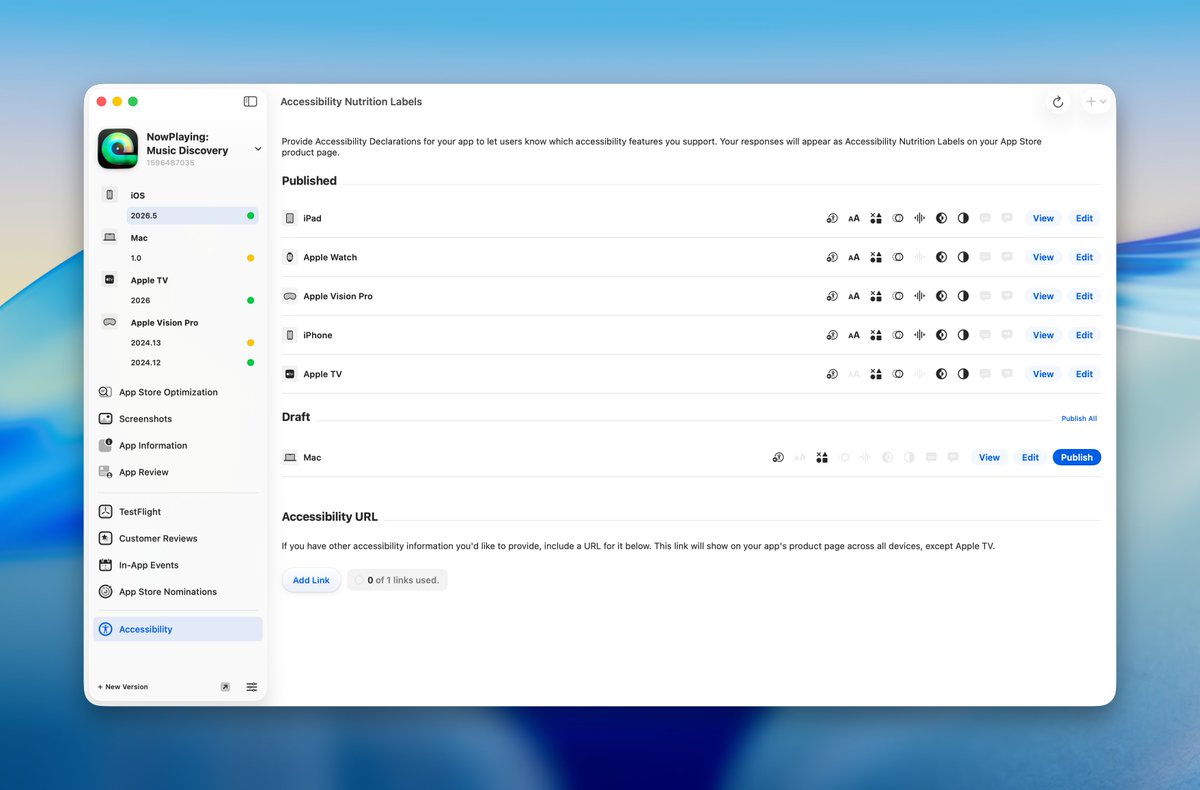The height and width of the screenshot is (790, 1200).
Task: Click the dimmed Audio Descriptions icon in iPhone row
Action: coord(1007,335)
